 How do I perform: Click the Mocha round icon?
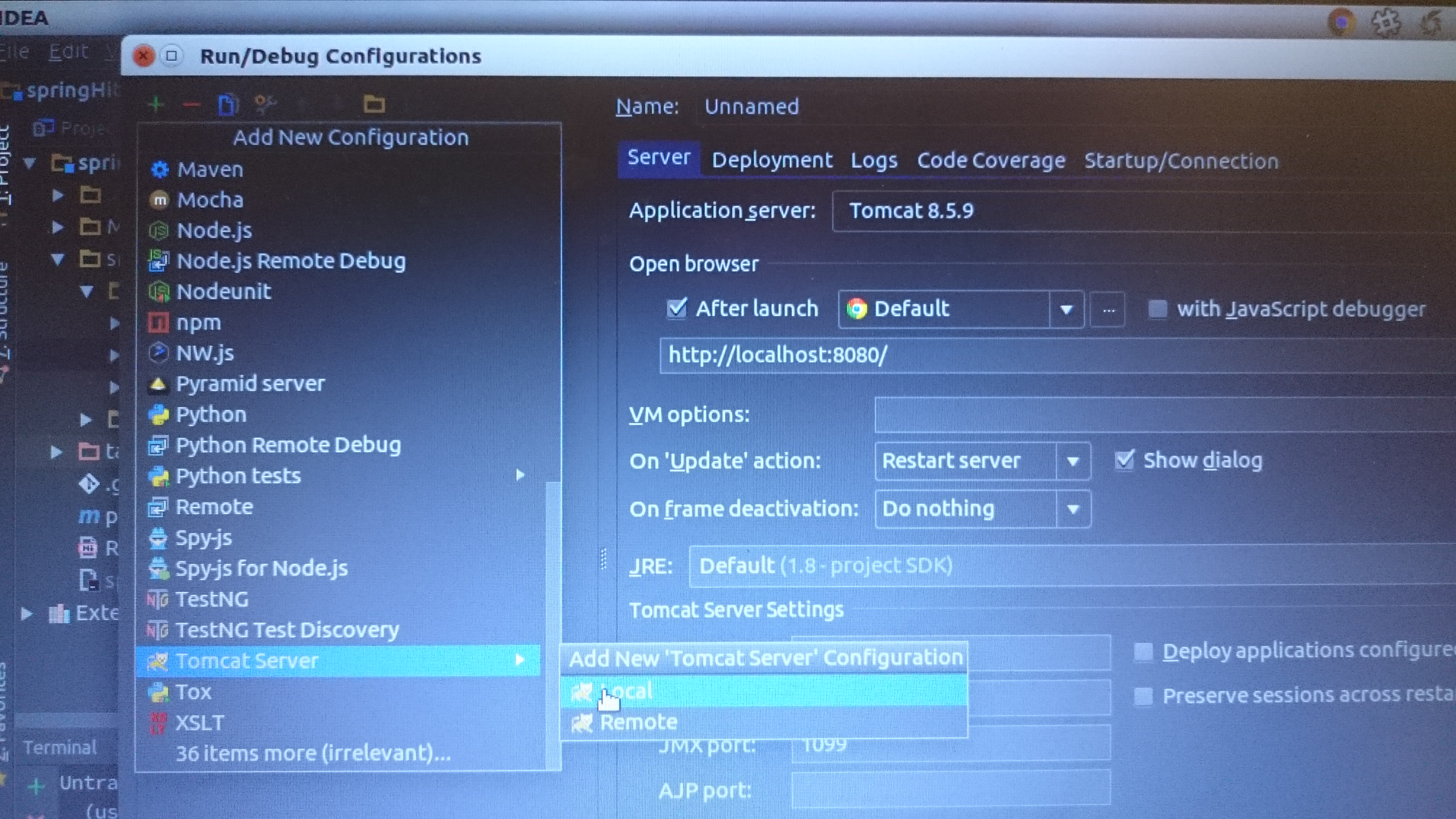159,200
